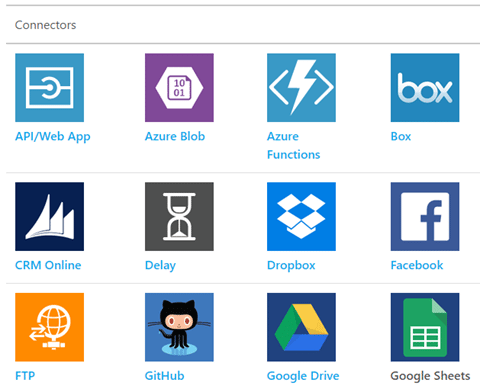The image size is (480, 389).
Task: Pick the Box connector icon
Action: pyautogui.click(x=425, y=88)
